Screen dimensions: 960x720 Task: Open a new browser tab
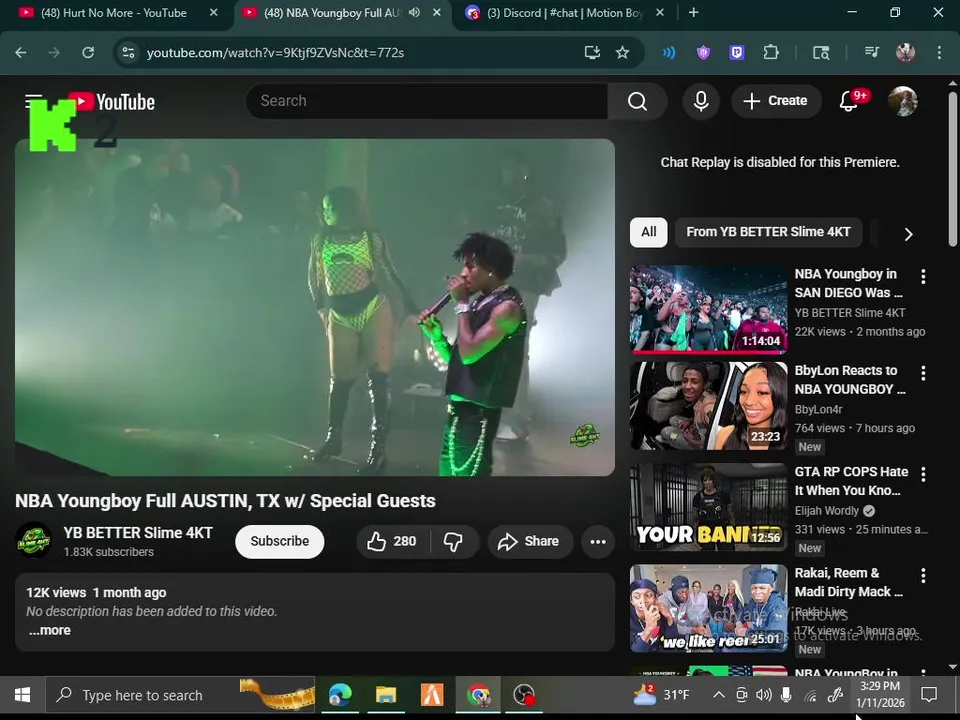pyautogui.click(x=694, y=13)
